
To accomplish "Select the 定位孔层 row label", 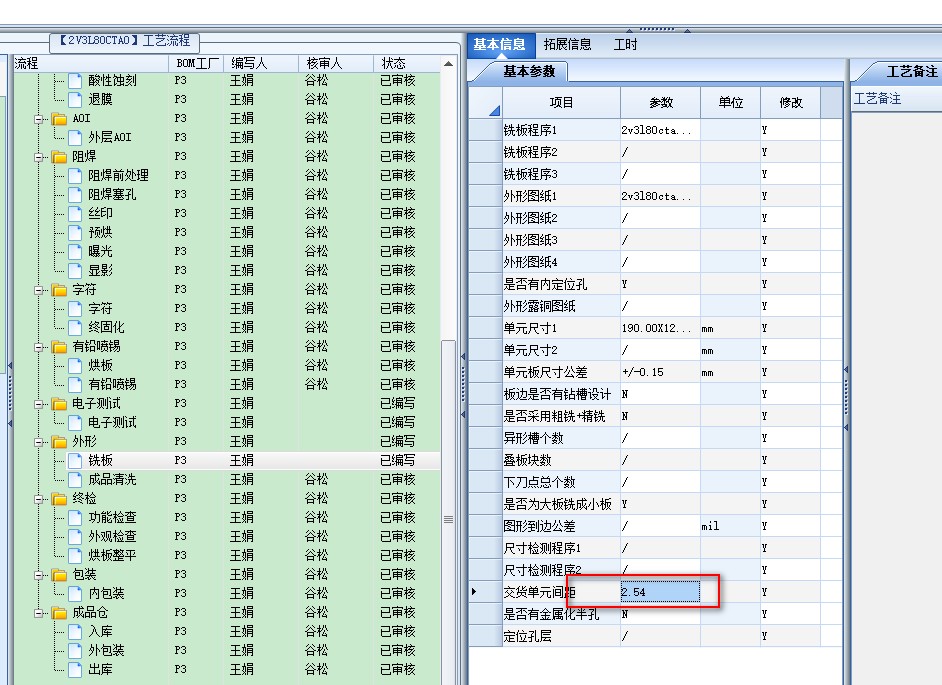I will tap(527, 636).
